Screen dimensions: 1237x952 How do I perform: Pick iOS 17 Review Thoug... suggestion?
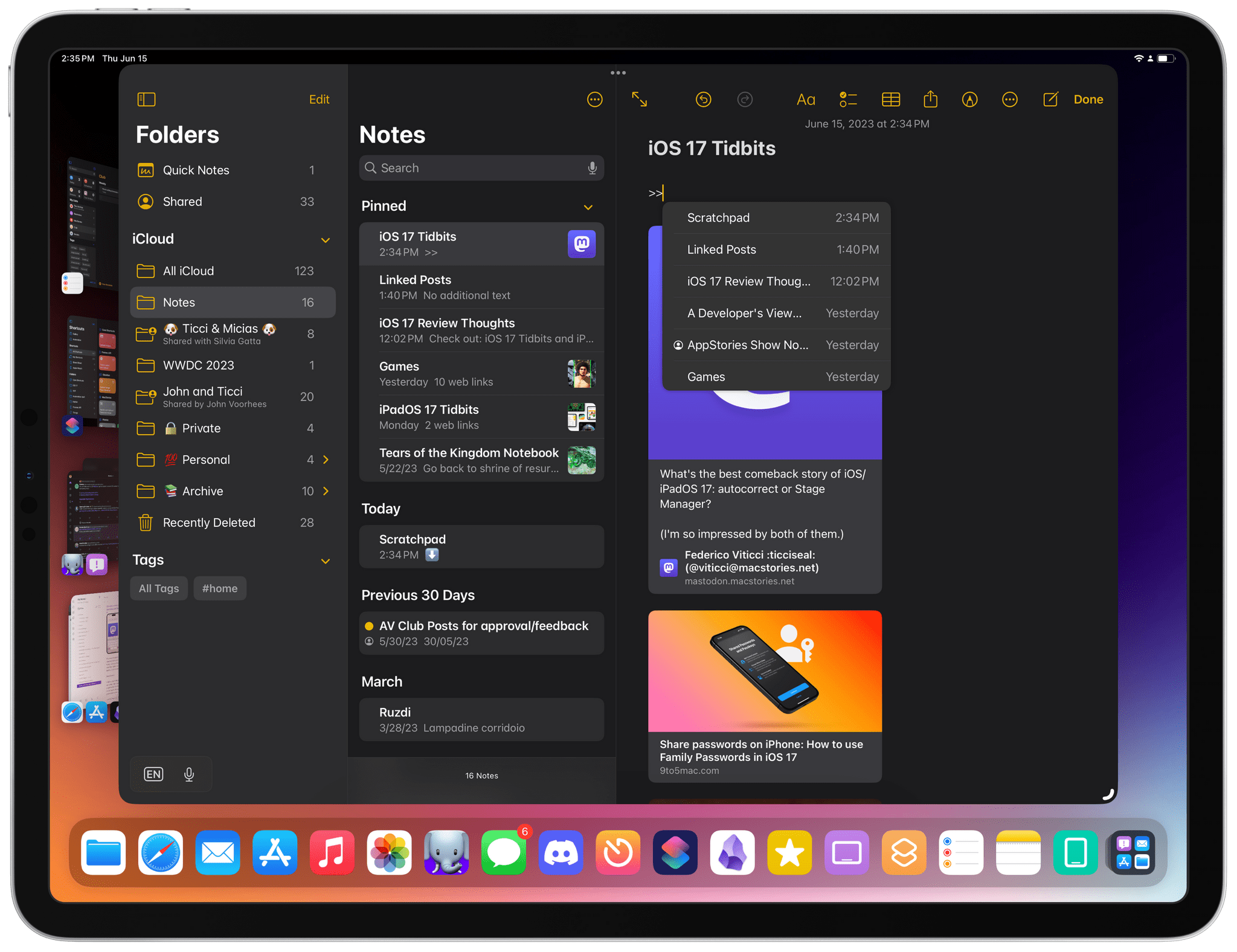click(777, 281)
